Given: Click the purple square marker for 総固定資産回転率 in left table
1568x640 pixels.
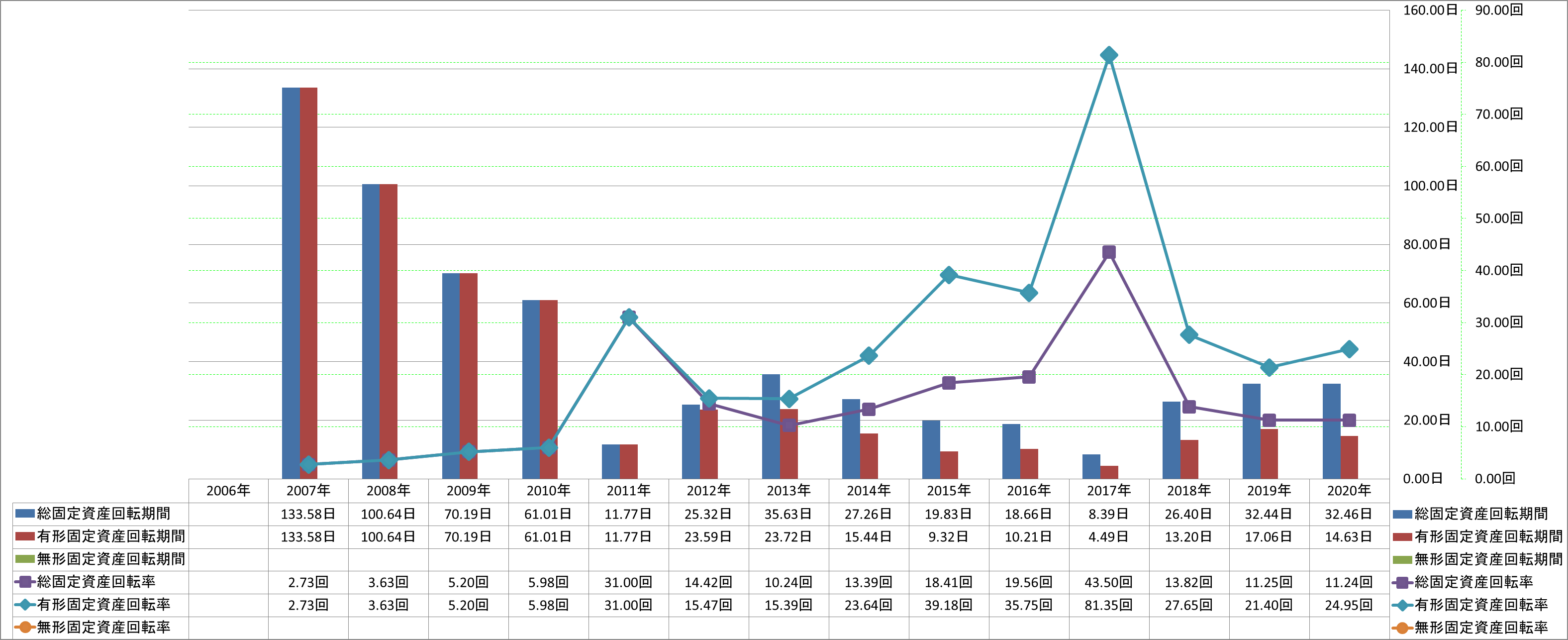Looking at the screenshot, I should tap(25, 582).
